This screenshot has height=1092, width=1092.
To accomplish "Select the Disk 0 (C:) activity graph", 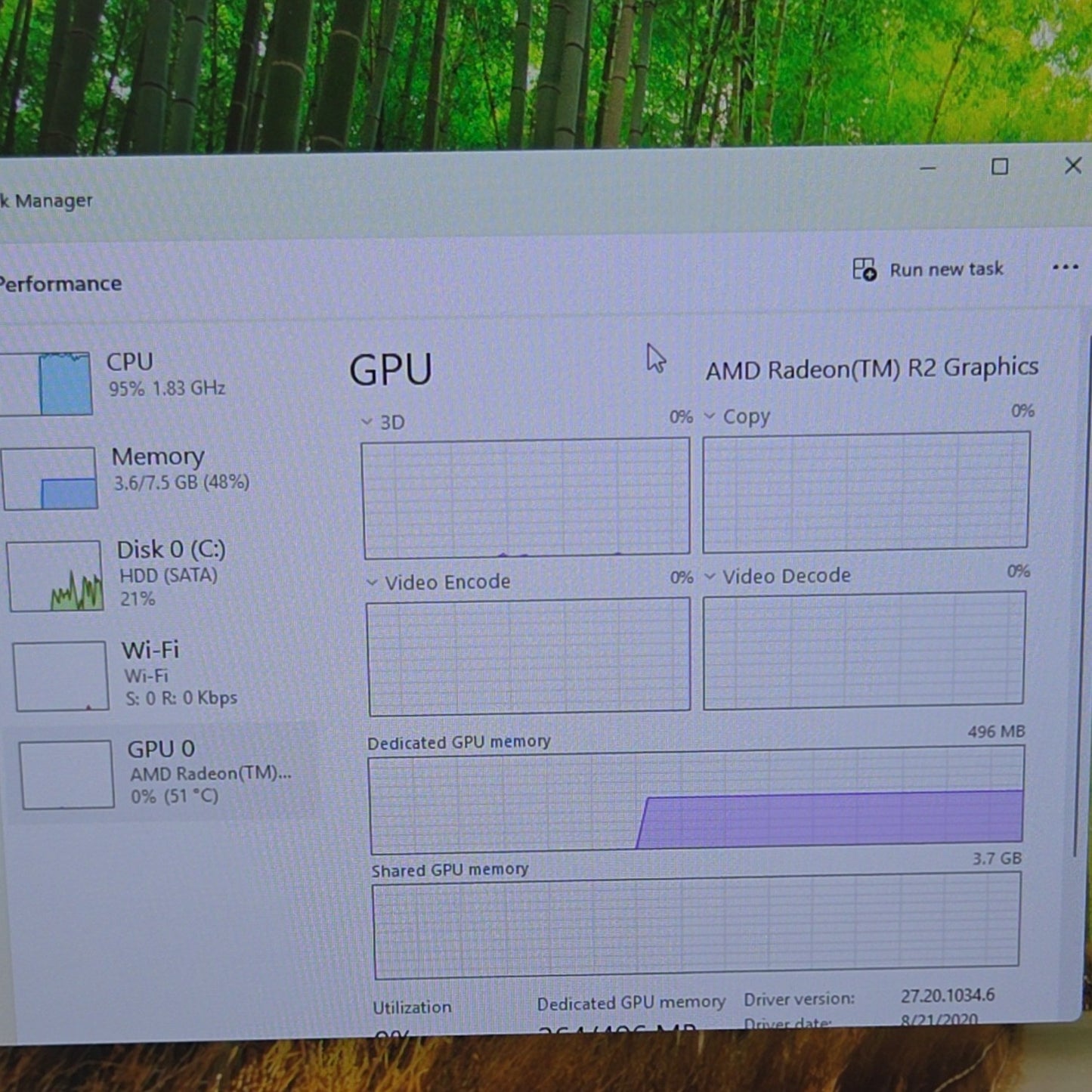I will (55, 576).
